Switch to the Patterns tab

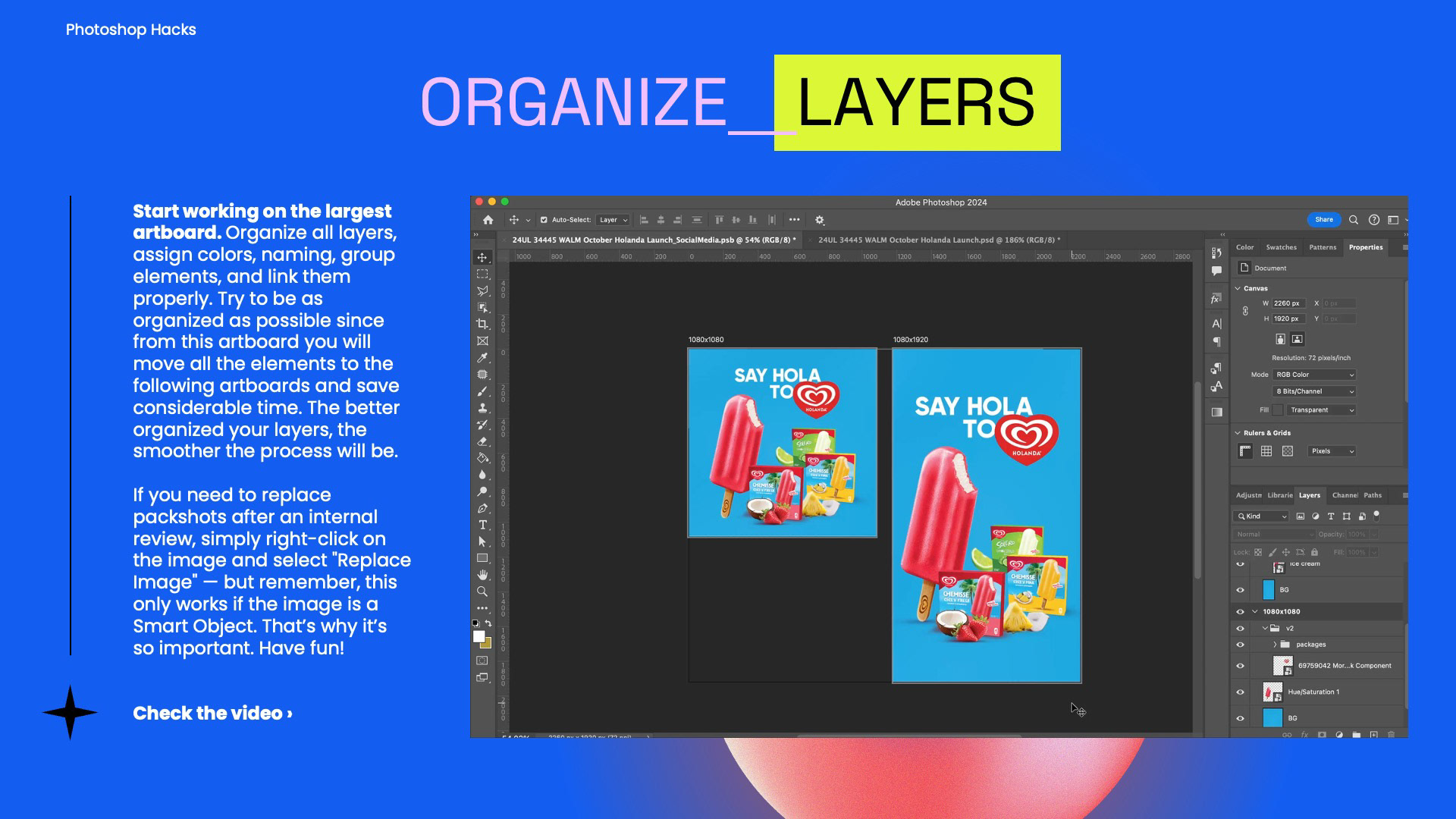pyautogui.click(x=1323, y=247)
